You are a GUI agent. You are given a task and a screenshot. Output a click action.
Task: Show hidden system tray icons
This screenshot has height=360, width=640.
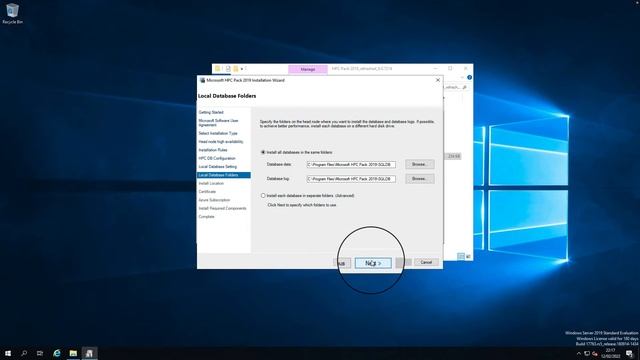pos(578,353)
